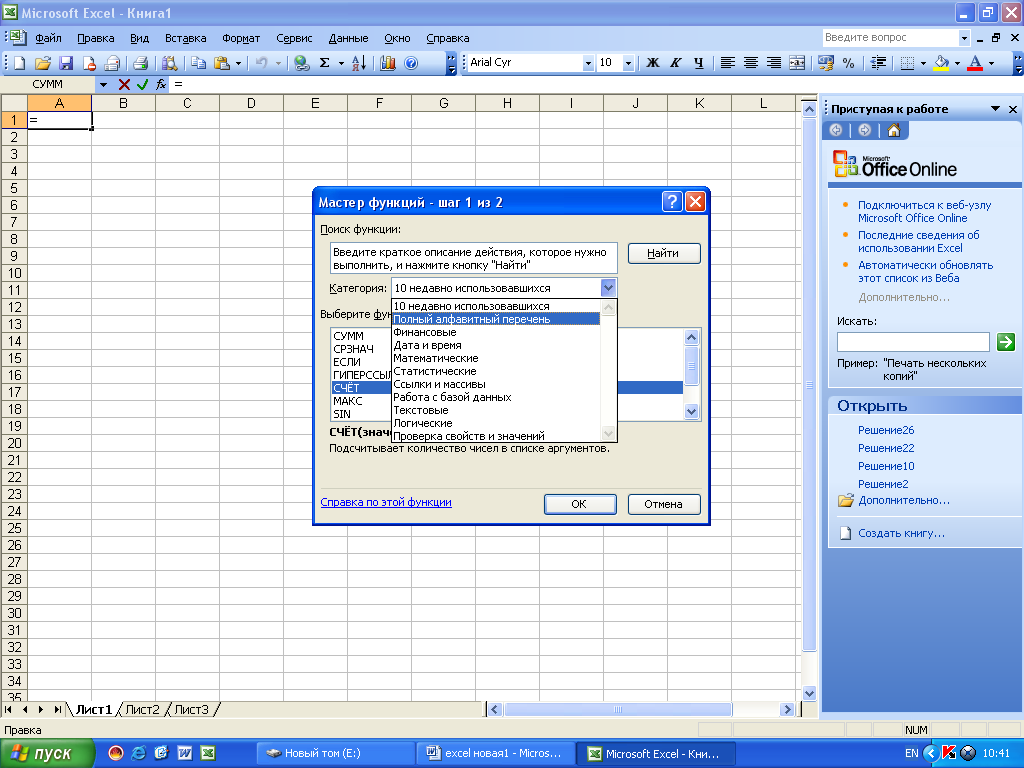Image resolution: width=1024 pixels, height=768 pixels.
Task: Open Print Preview from the toolbar
Action: (169, 63)
